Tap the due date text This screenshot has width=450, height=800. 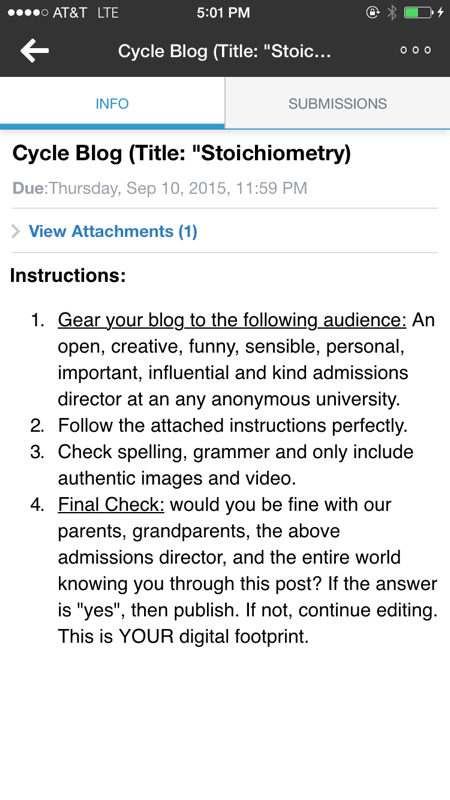click(x=160, y=188)
